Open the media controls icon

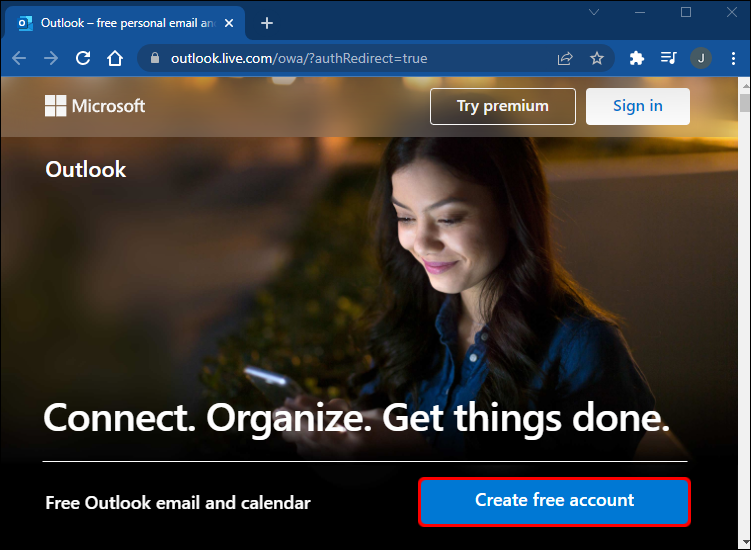669,58
